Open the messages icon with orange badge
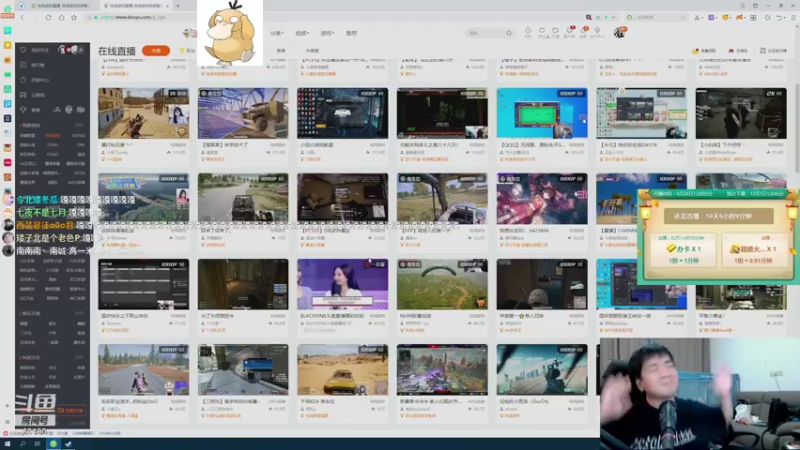Viewport: 800px width, 450px height. tap(583, 32)
